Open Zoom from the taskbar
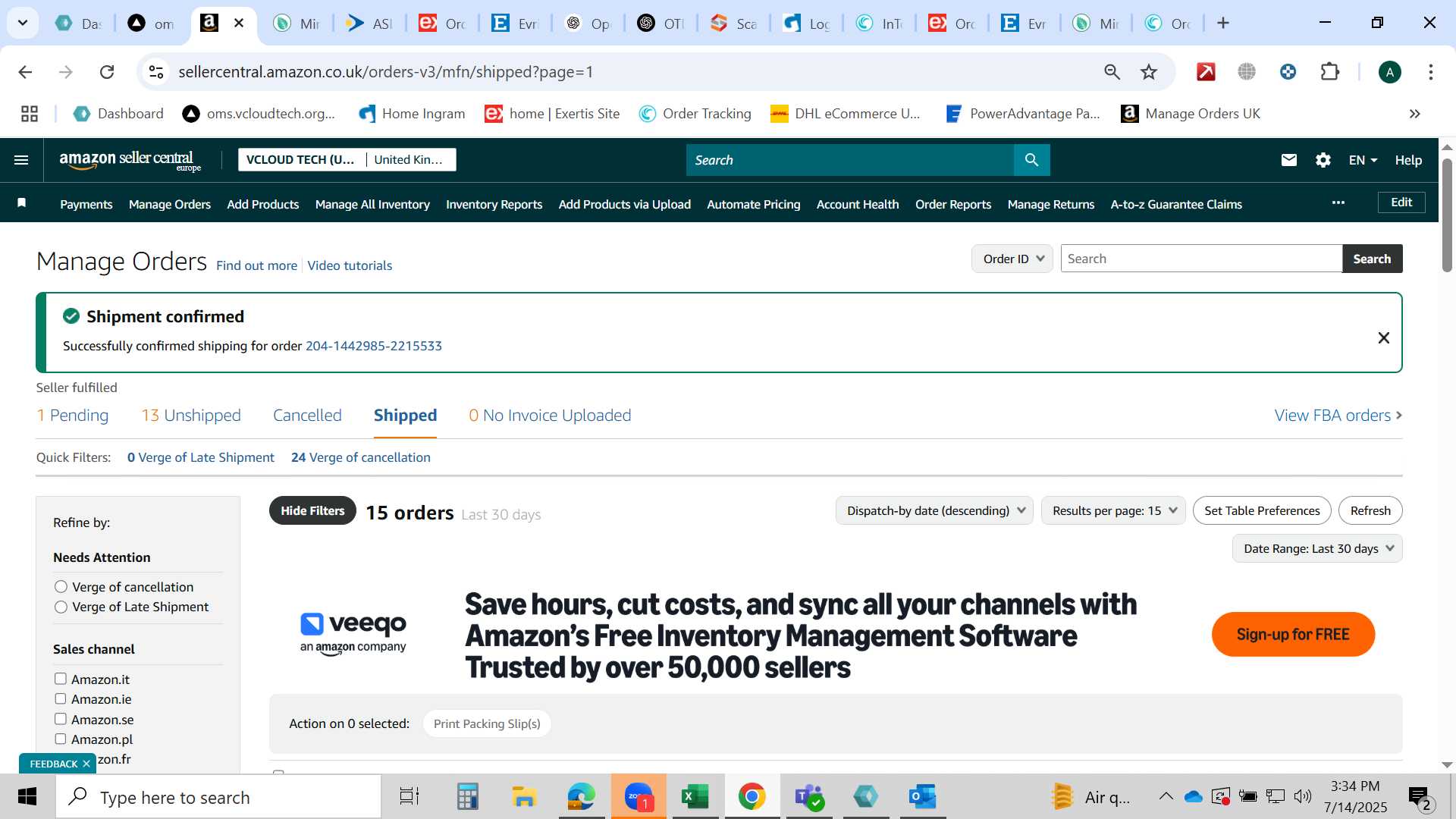This screenshot has height=819, width=1456. tap(639, 796)
